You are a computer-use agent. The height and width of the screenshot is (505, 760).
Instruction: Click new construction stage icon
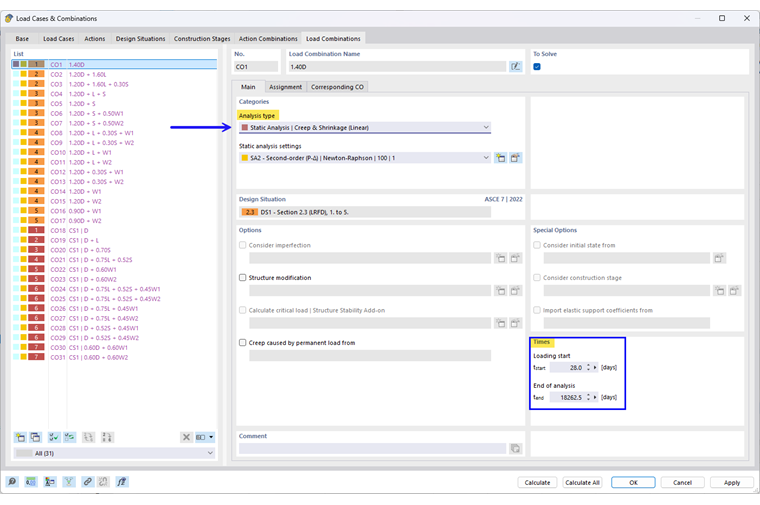coord(720,291)
